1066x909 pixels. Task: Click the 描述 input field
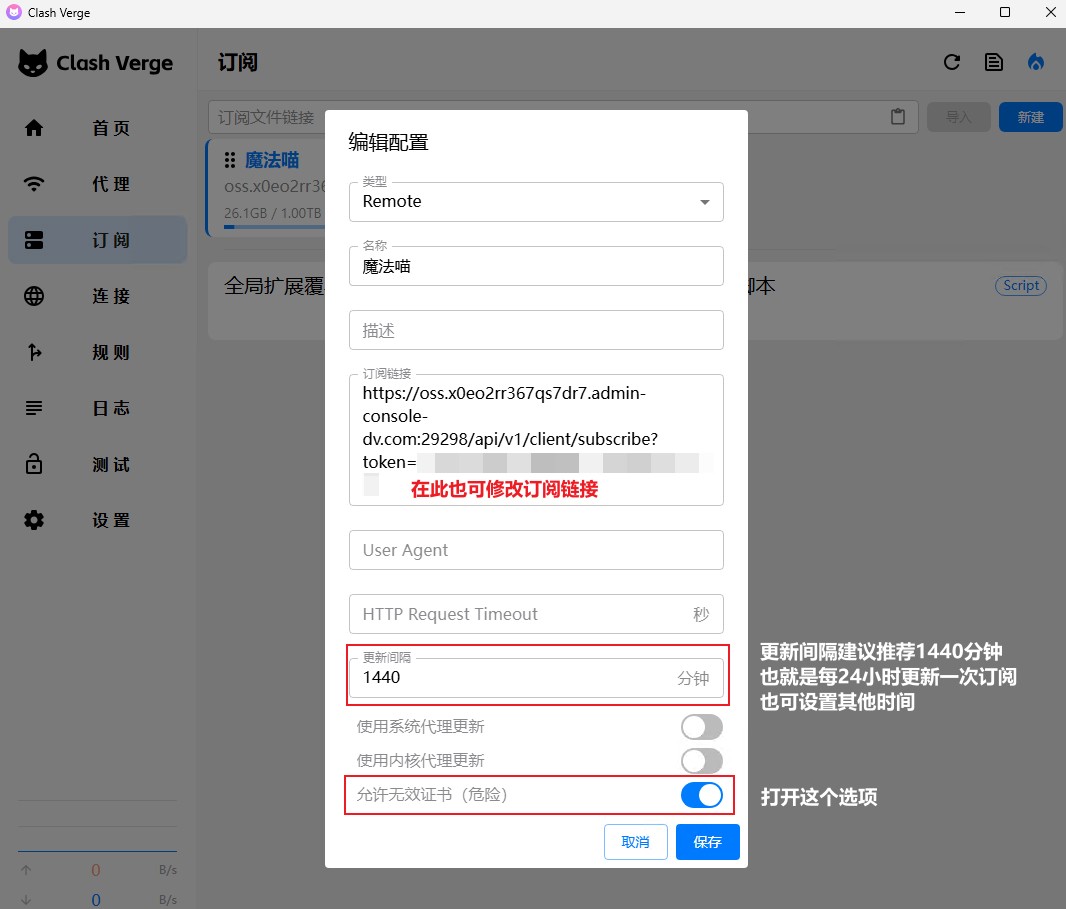(x=536, y=330)
